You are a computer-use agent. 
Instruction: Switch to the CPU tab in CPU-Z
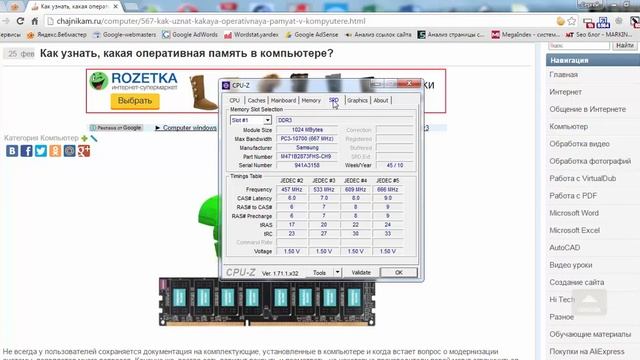tap(234, 100)
